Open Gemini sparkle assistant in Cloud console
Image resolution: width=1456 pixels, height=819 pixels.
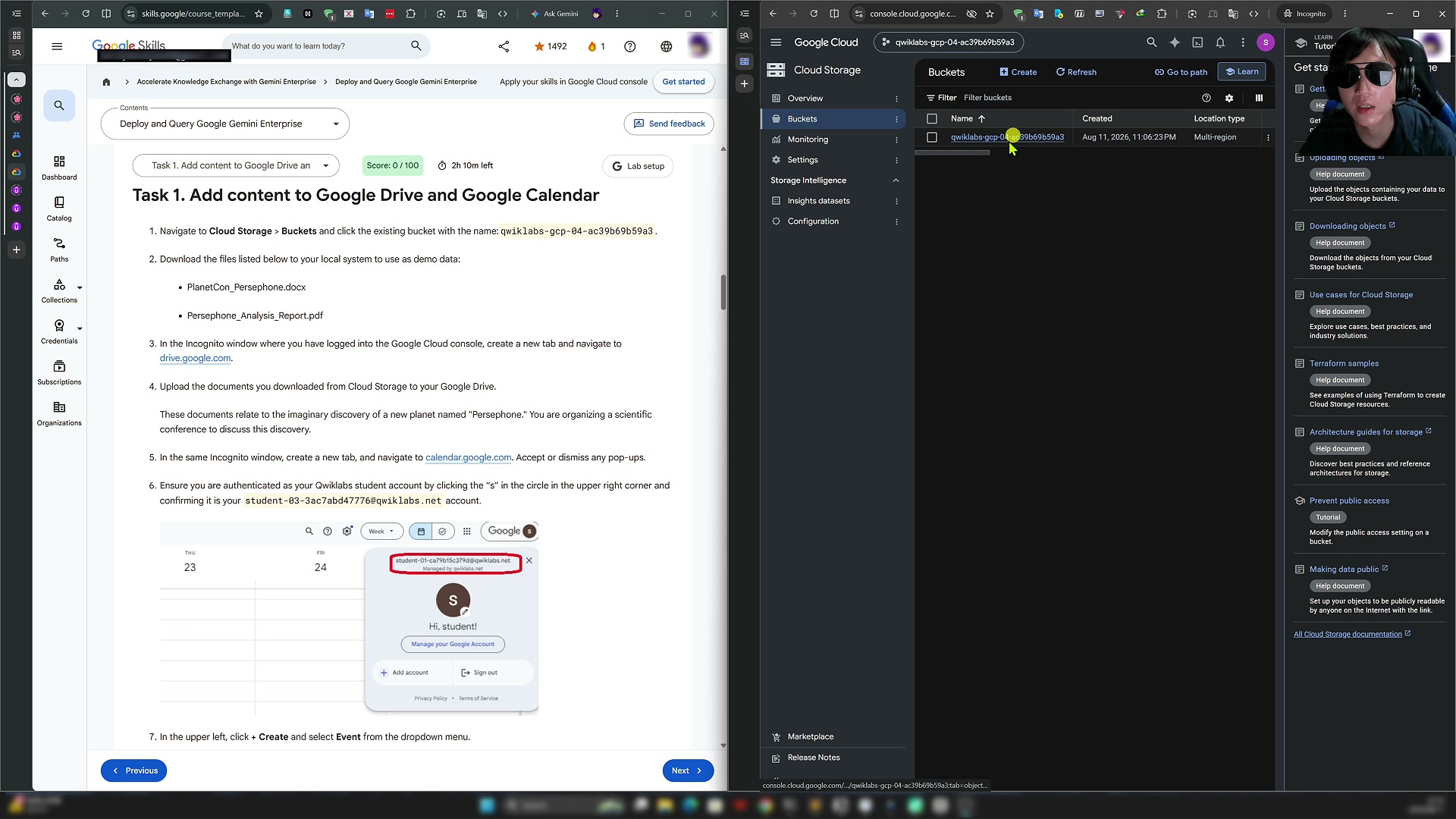(x=1175, y=42)
